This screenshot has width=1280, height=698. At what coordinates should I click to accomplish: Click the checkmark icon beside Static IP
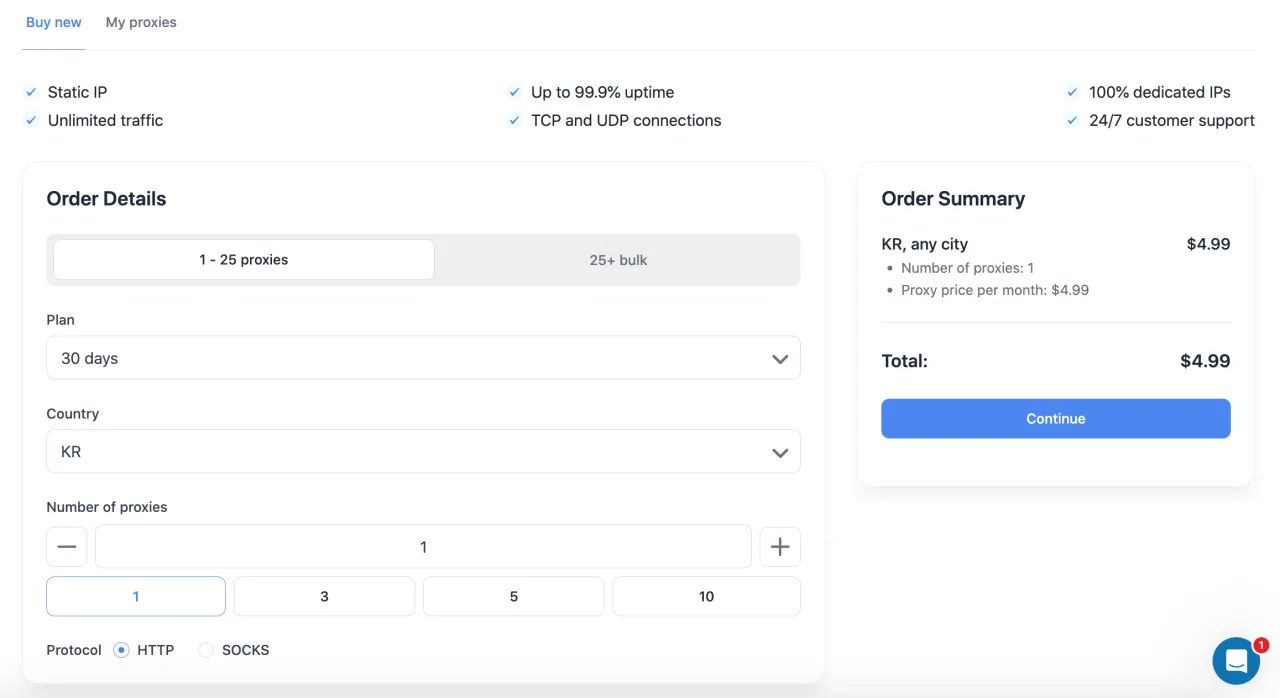(31, 92)
